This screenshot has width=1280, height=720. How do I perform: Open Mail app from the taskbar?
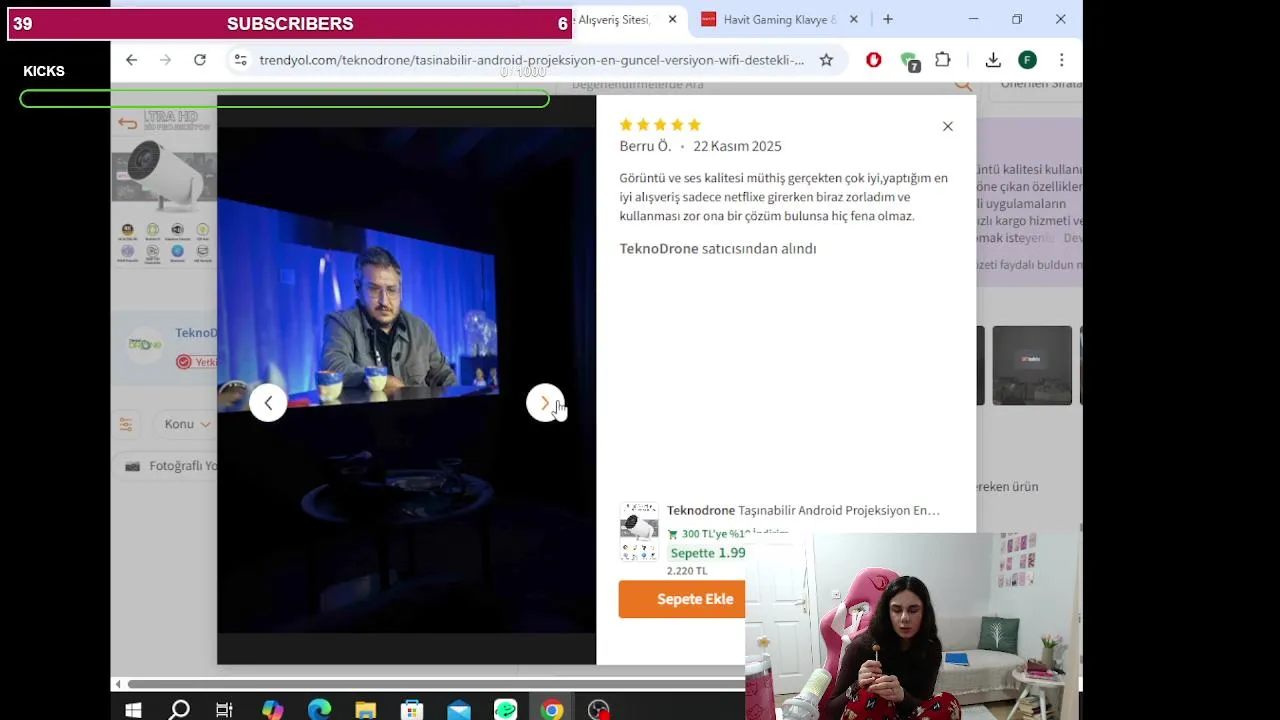coord(459,710)
